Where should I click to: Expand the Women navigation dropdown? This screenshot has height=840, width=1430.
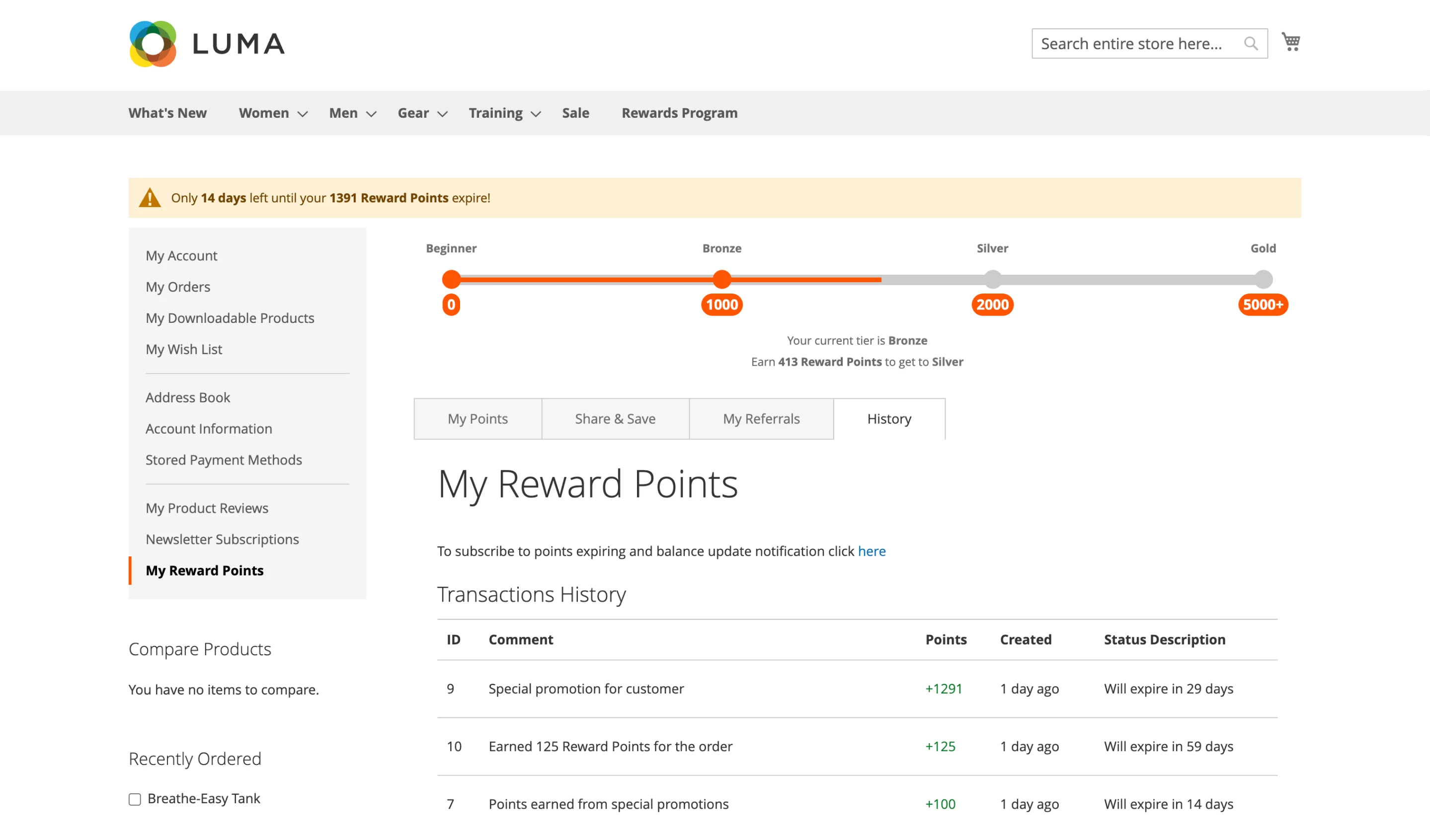click(x=271, y=113)
